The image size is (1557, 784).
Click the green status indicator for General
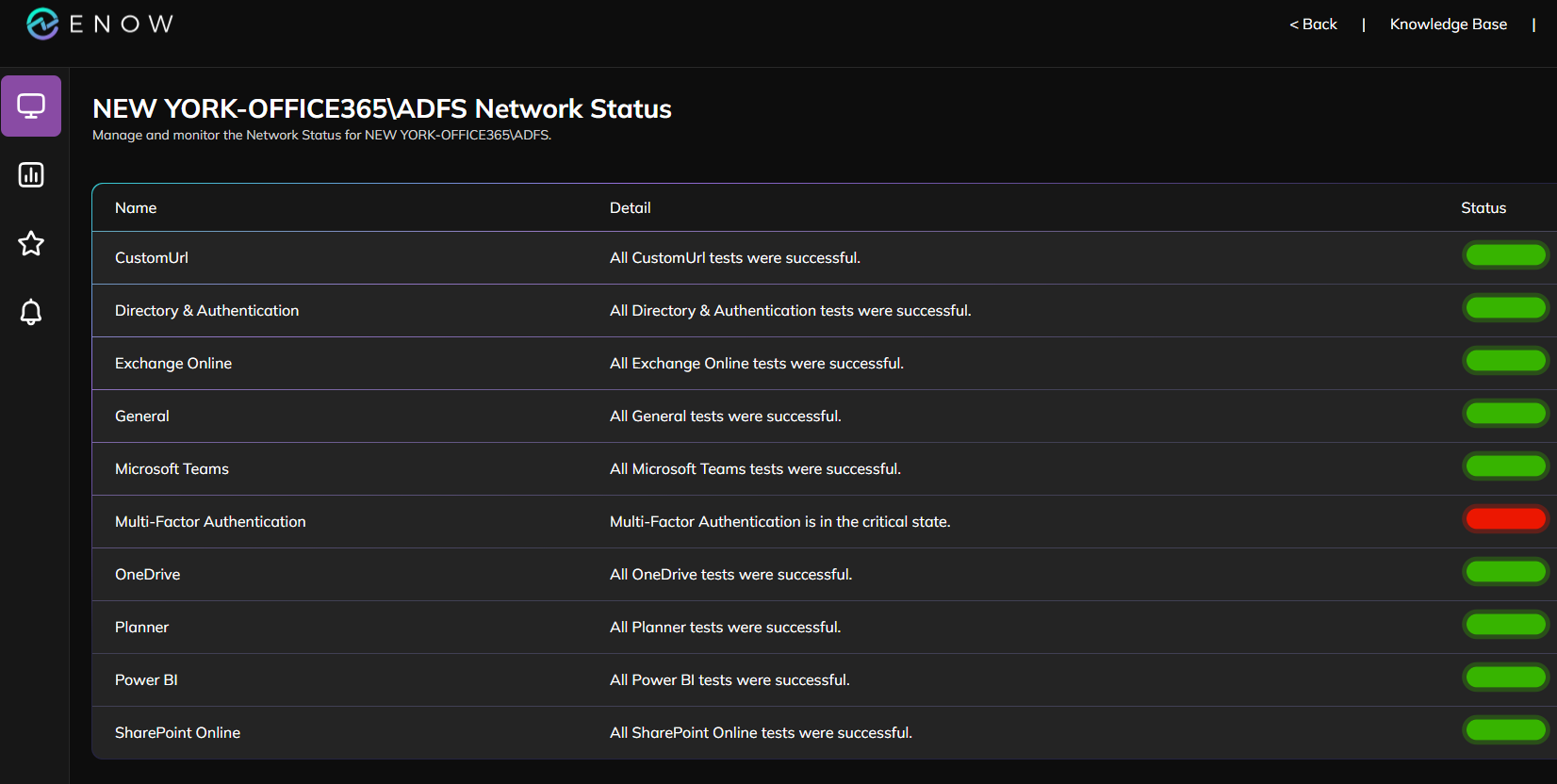(1505, 414)
